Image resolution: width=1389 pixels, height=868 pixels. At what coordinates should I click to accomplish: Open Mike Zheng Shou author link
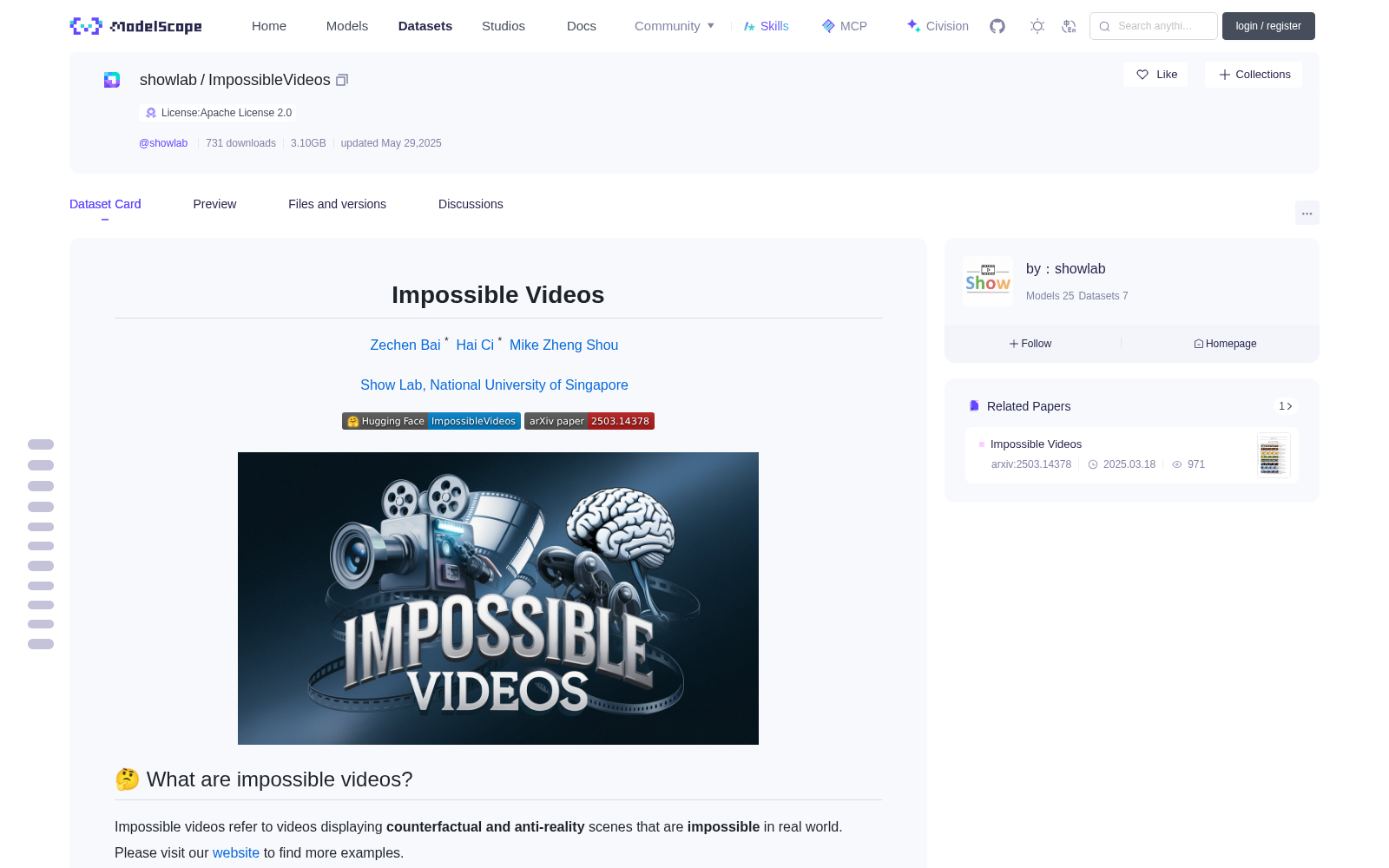pos(564,345)
